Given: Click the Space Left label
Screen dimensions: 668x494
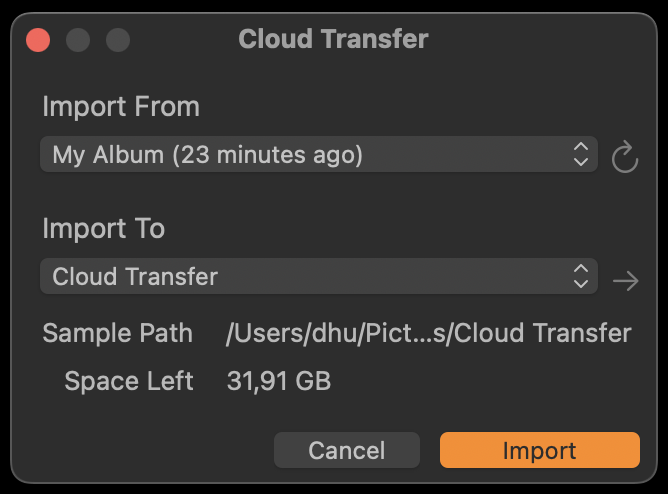Looking at the screenshot, I should [x=129, y=381].
